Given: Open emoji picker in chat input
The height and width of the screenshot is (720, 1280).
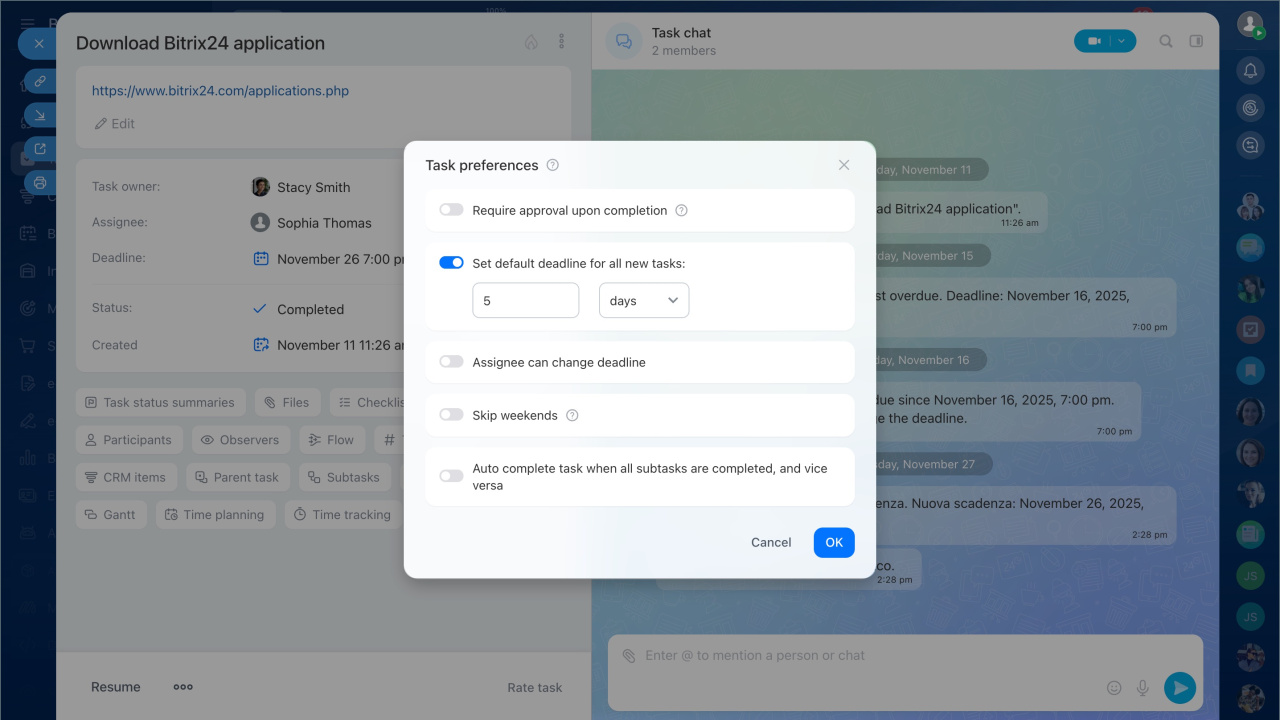Looking at the screenshot, I should (1114, 687).
